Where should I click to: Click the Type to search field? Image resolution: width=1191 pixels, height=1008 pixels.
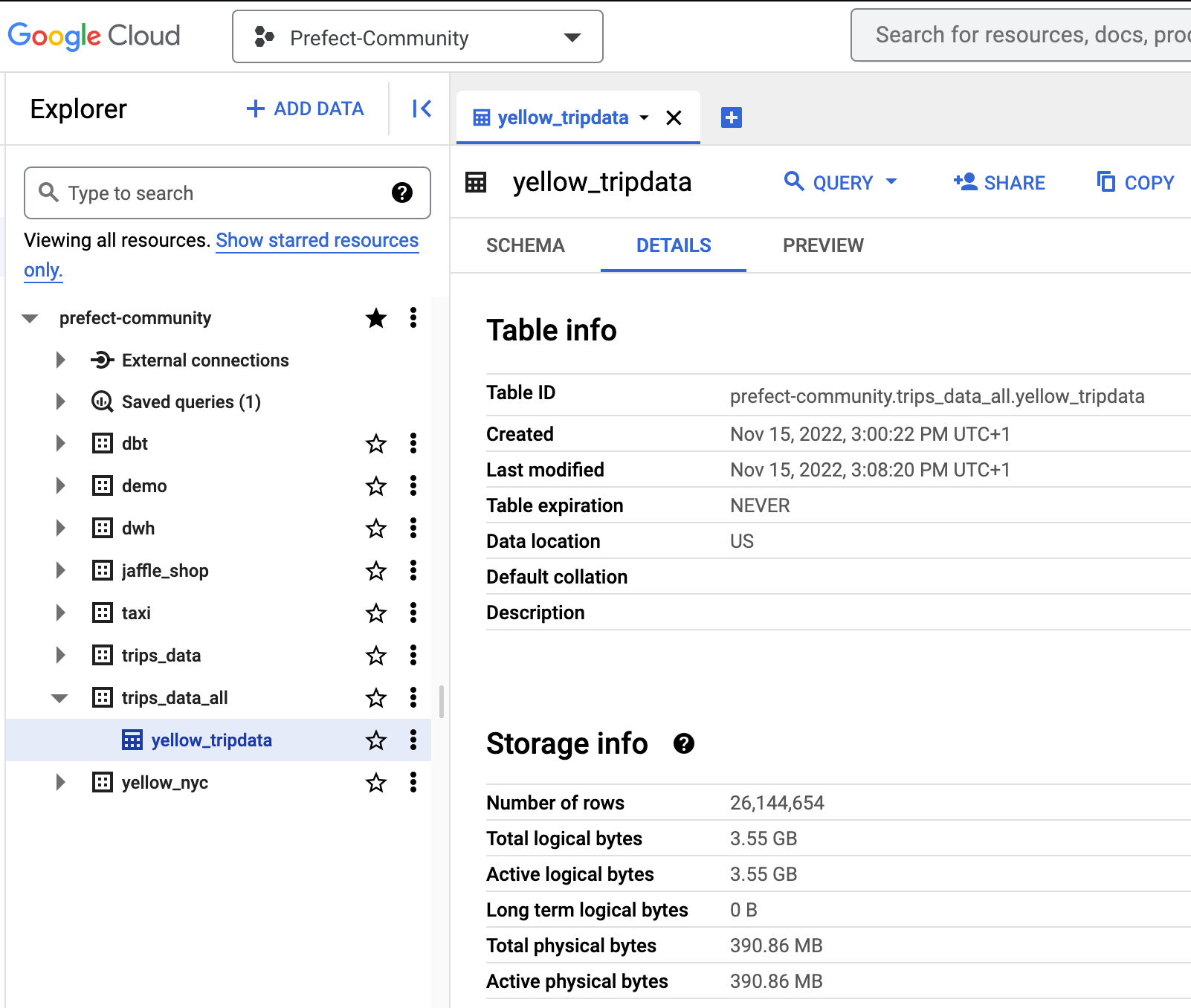click(x=227, y=193)
